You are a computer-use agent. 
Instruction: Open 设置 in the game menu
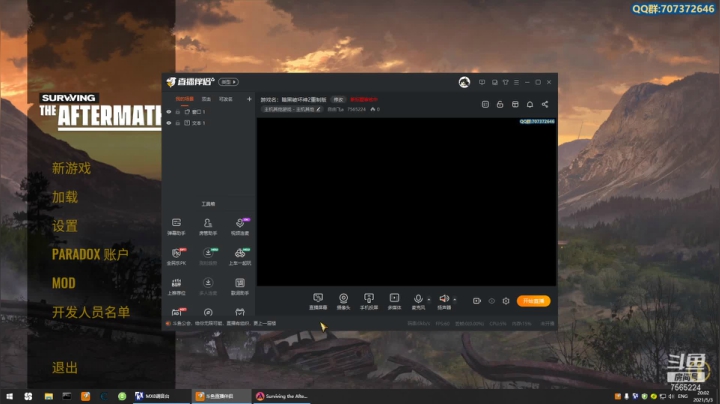[x=65, y=226]
